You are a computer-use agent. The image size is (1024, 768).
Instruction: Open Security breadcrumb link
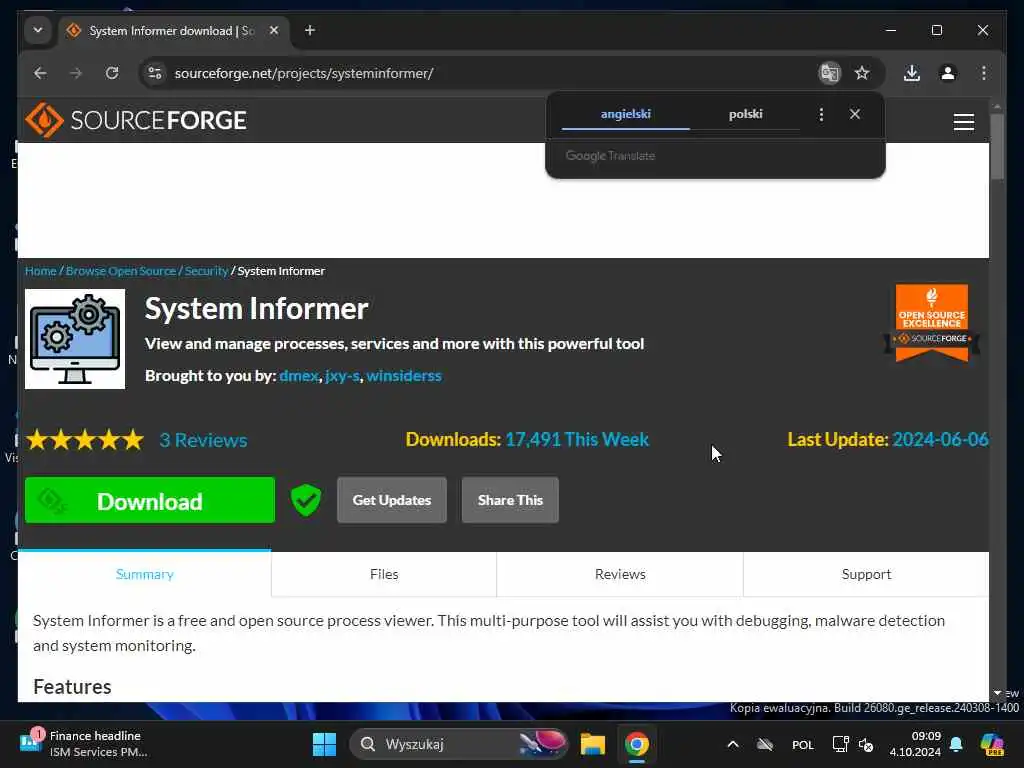206,271
